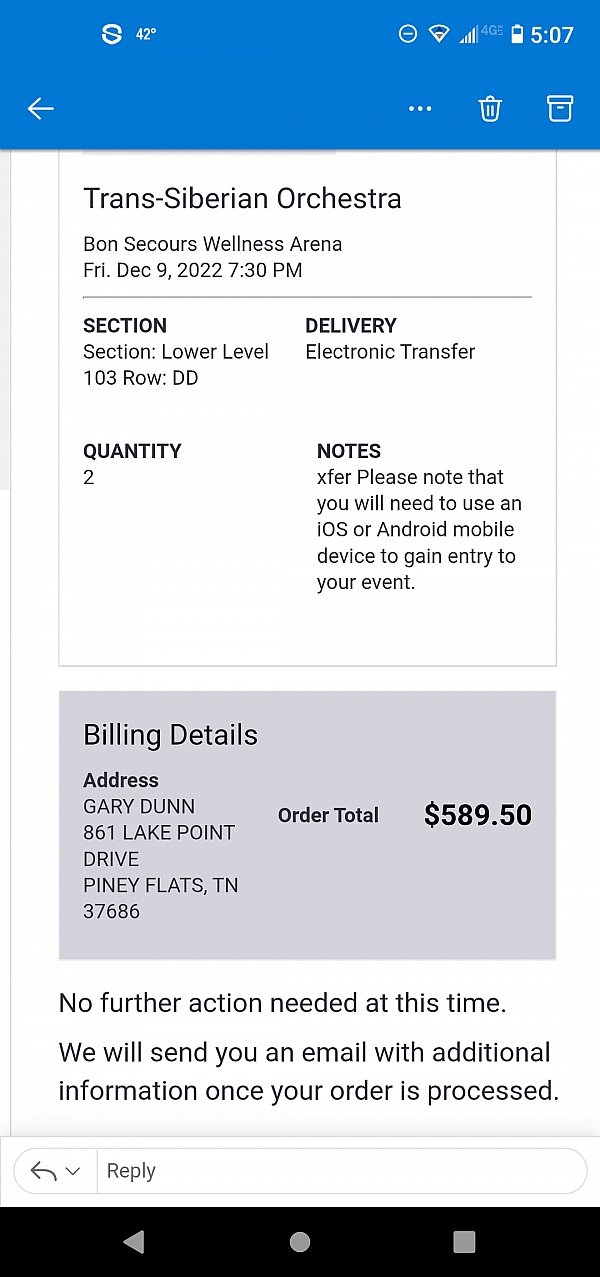Tap the Wi-Fi status icon
Image resolution: width=600 pixels, height=1277 pixels.
pos(439,35)
